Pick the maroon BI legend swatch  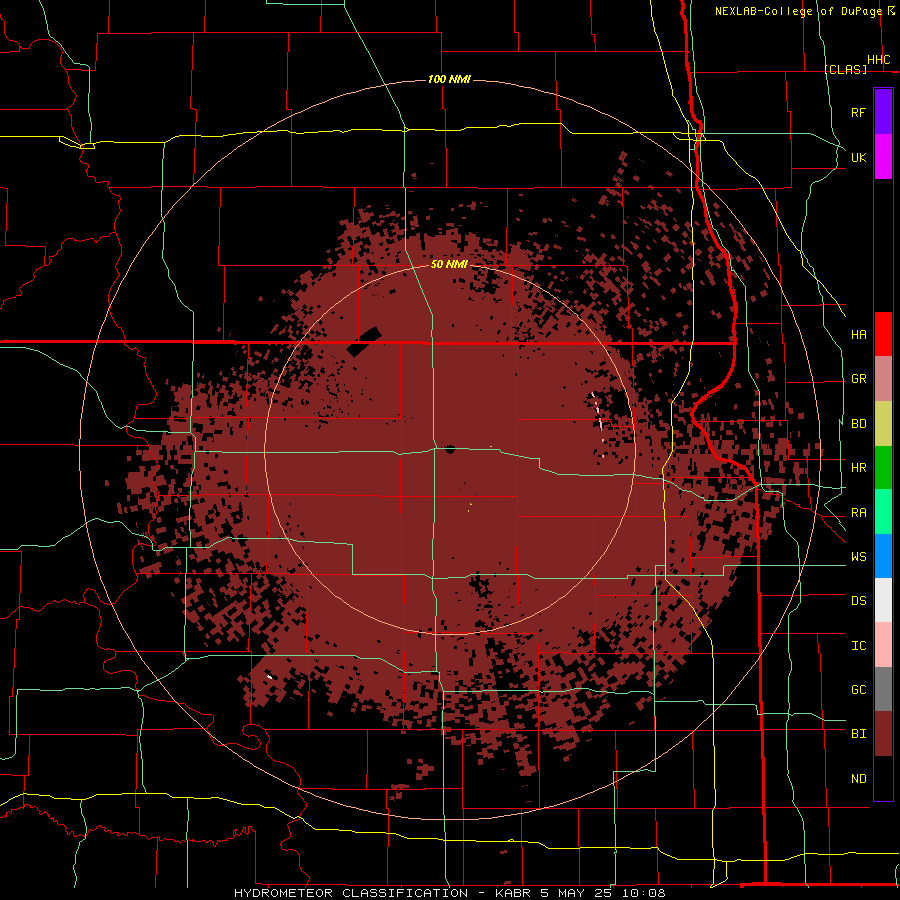(883, 734)
